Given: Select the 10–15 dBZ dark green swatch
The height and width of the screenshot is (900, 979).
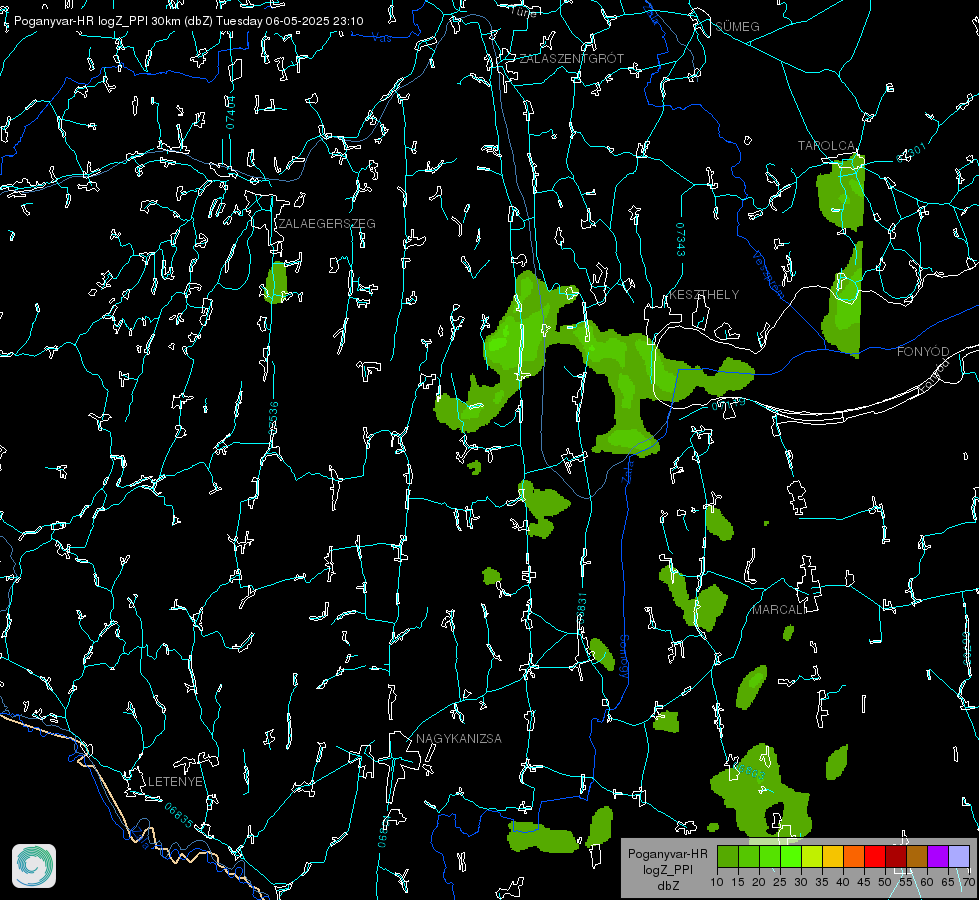Looking at the screenshot, I should coord(728,856).
